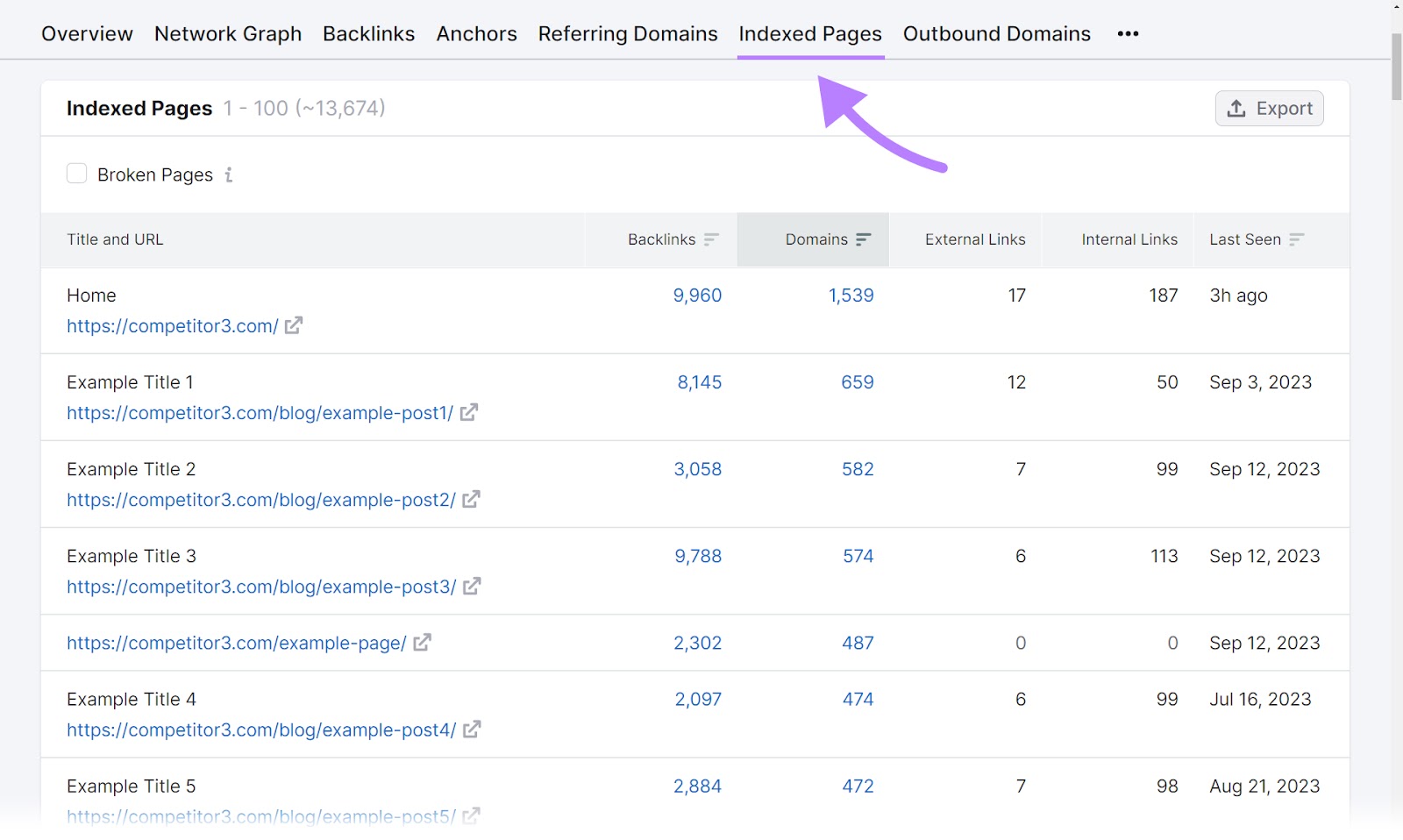Open the three-dot overflow menu
1403x840 pixels.
click(x=1129, y=33)
